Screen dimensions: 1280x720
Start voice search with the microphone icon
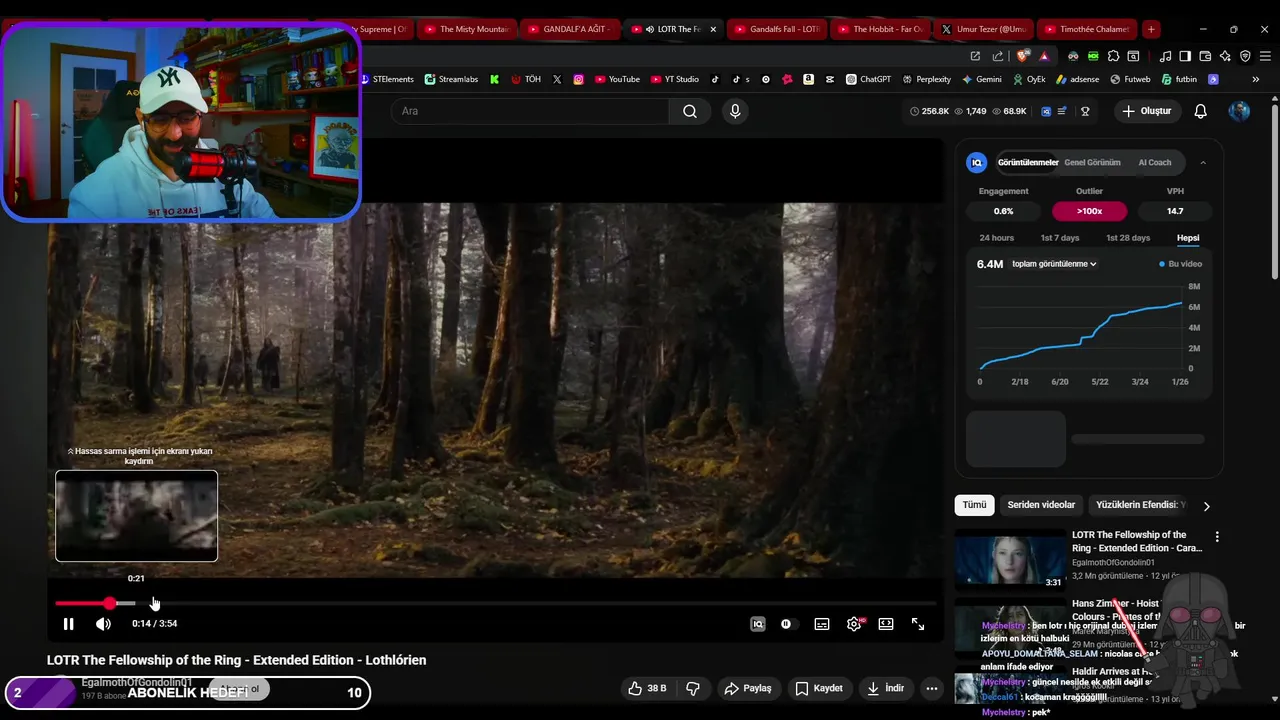tap(735, 111)
